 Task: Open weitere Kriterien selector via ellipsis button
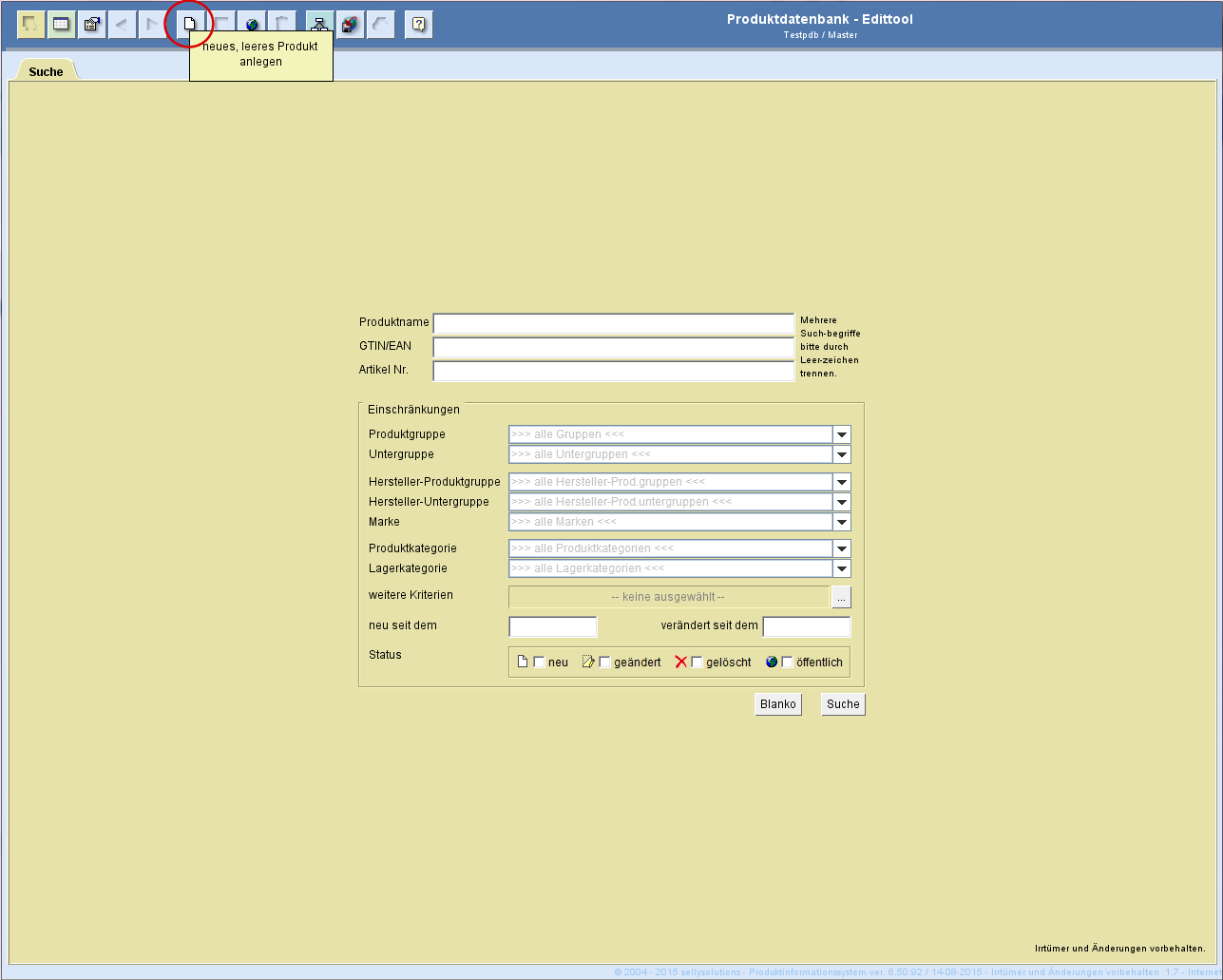tap(841, 597)
